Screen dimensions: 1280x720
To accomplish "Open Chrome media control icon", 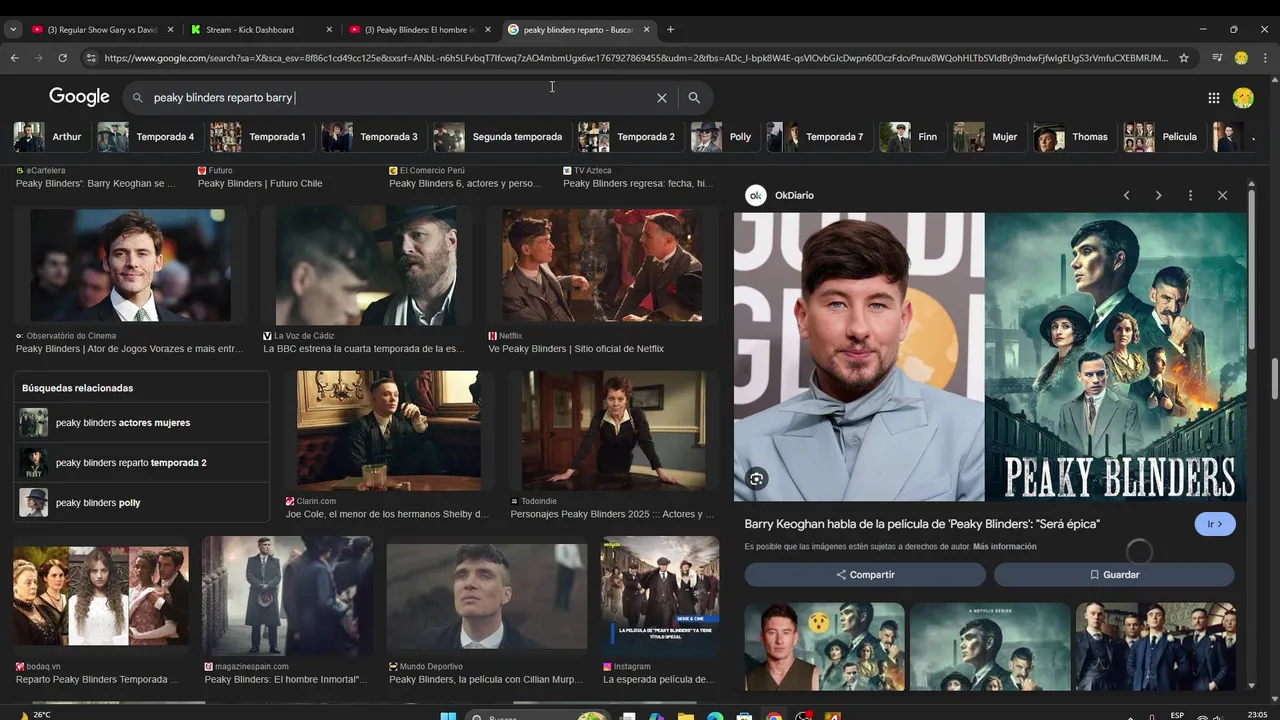I will click(1217, 58).
